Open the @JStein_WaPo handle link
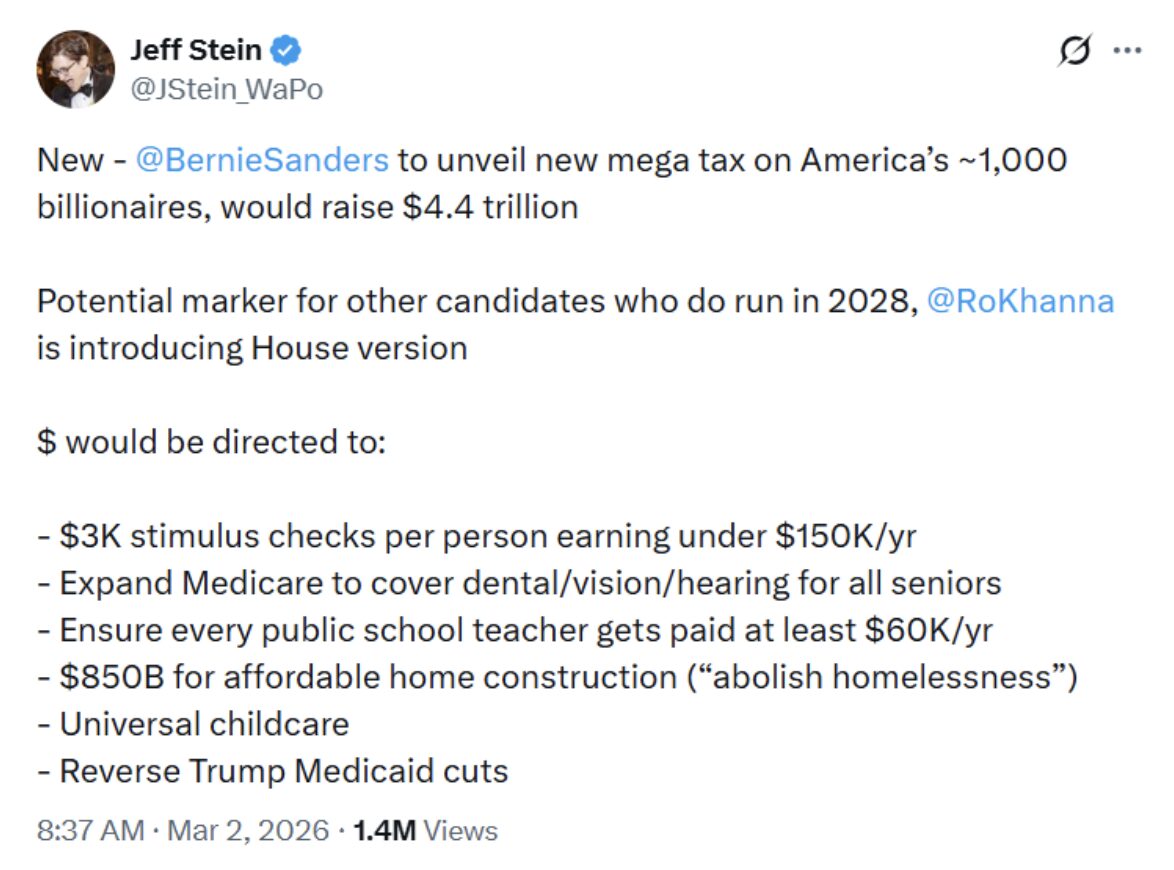Image resolution: width=1174 pixels, height=870 pixels. click(x=226, y=89)
